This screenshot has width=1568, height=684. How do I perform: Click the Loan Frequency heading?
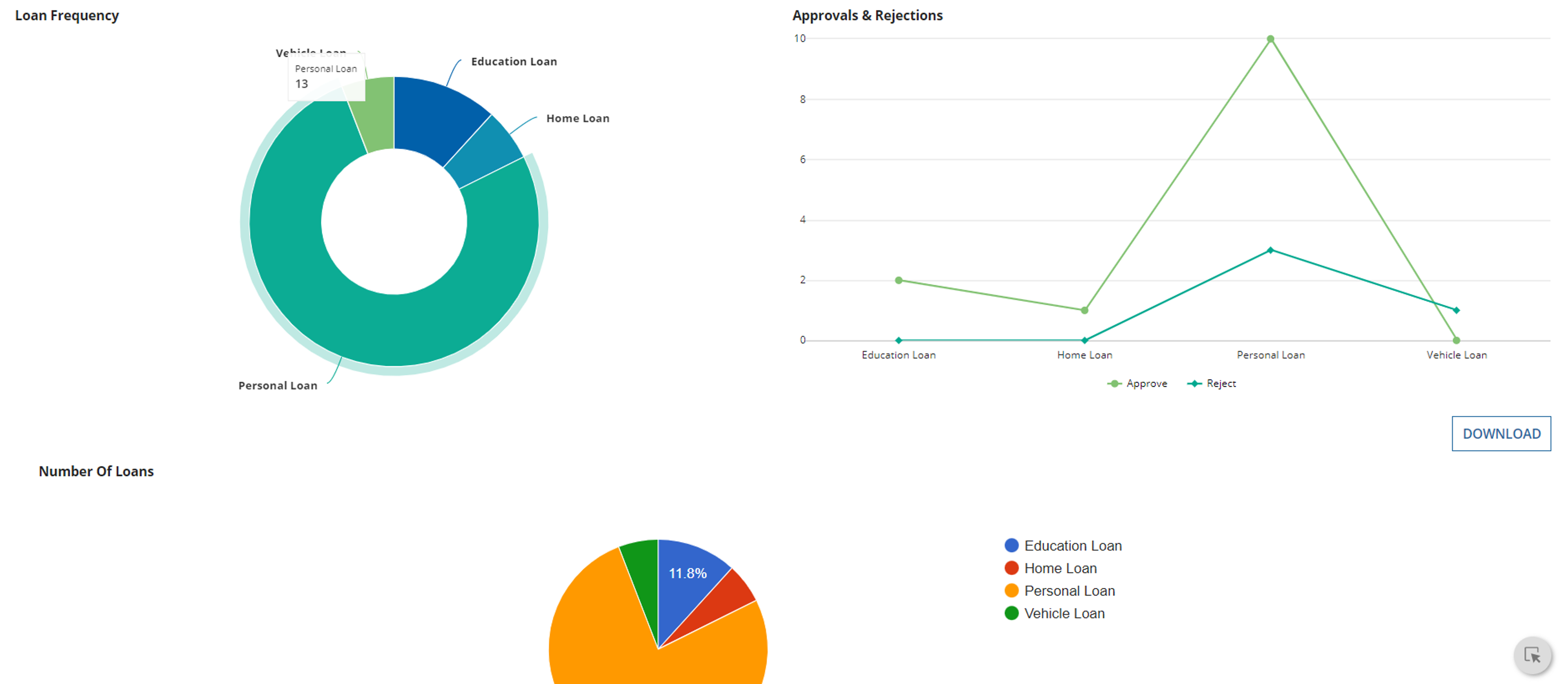(x=67, y=15)
